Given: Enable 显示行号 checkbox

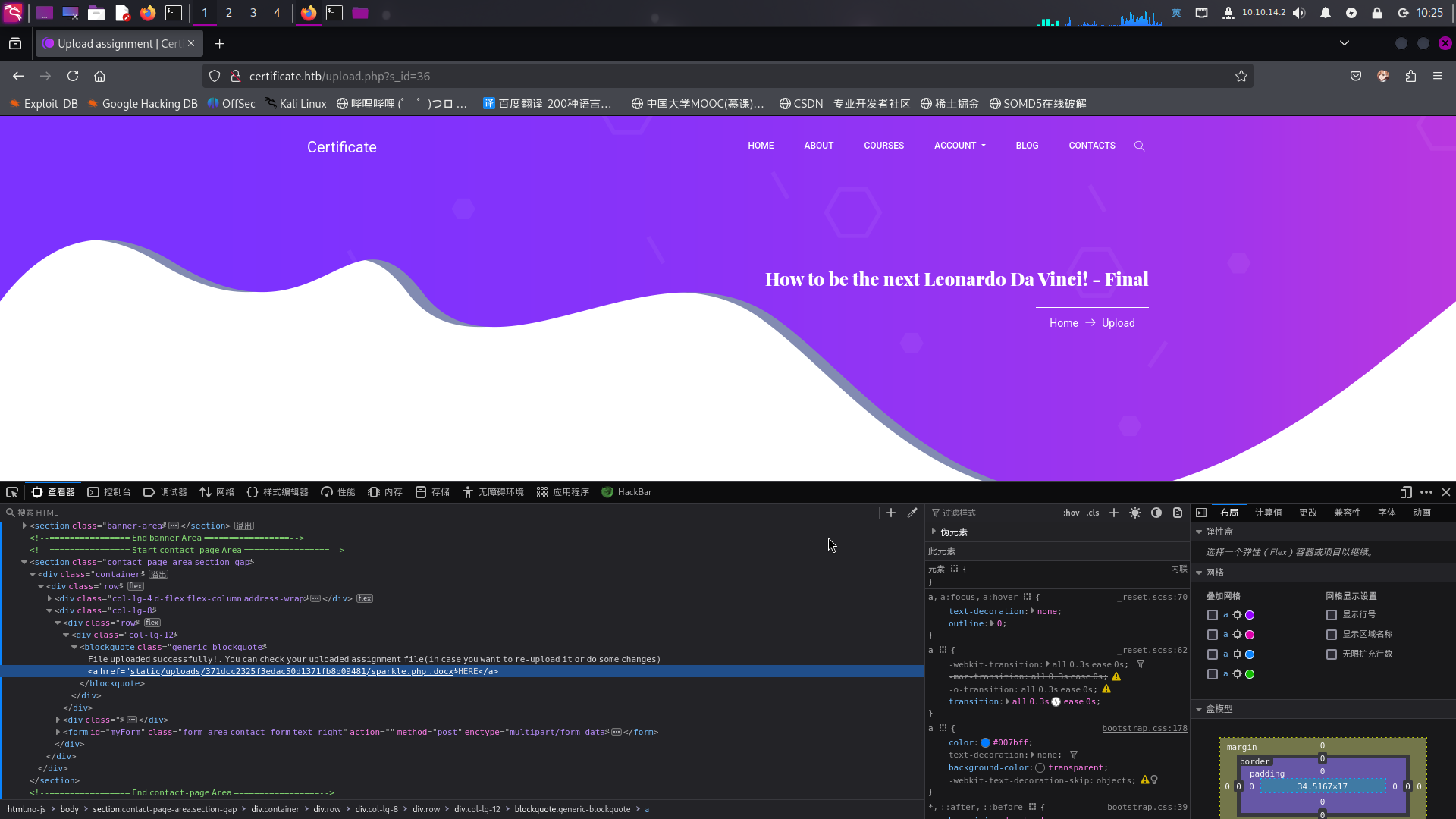Looking at the screenshot, I should coord(1332,615).
